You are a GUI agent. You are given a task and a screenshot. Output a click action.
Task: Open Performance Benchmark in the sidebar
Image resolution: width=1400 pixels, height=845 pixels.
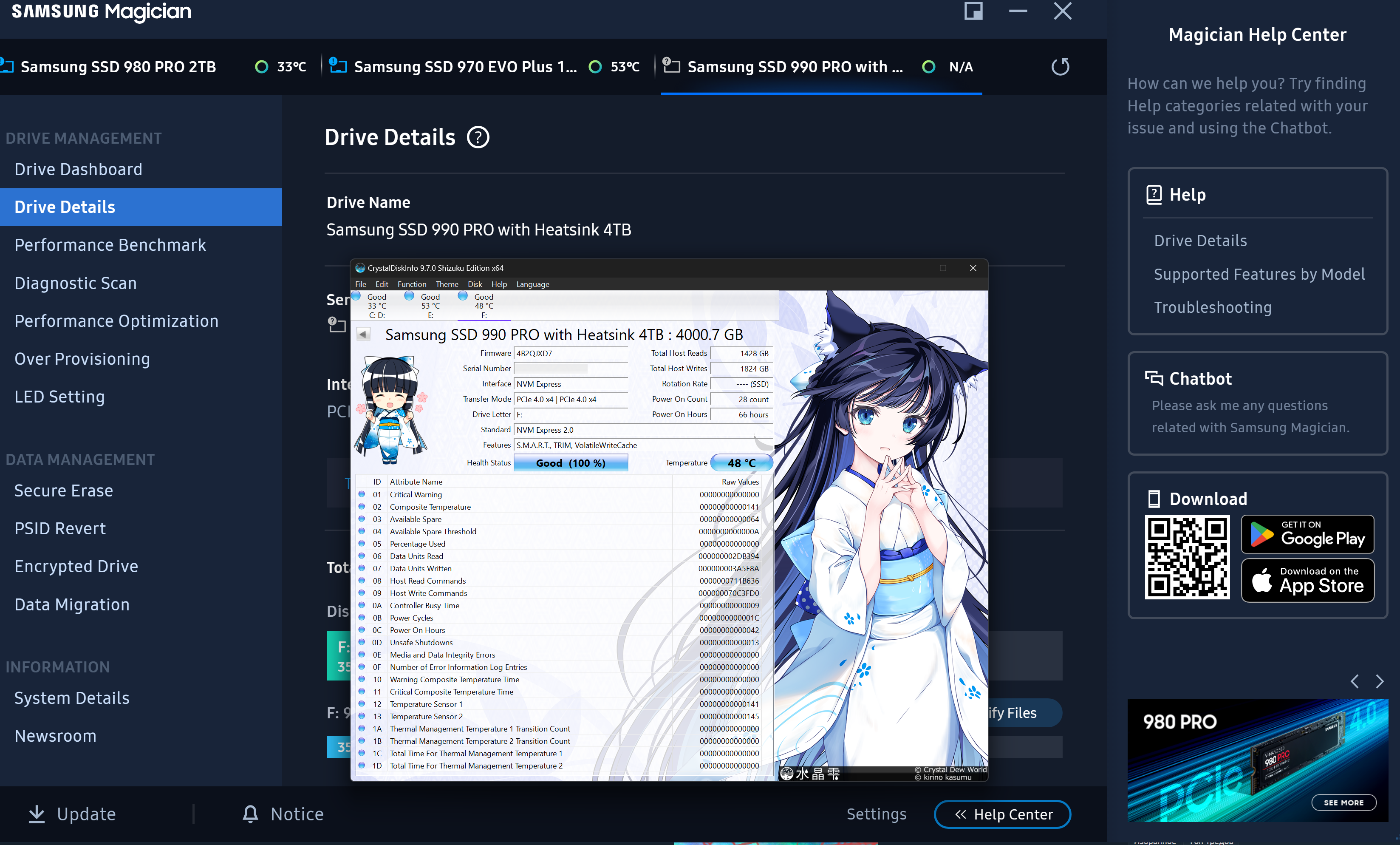(110, 245)
